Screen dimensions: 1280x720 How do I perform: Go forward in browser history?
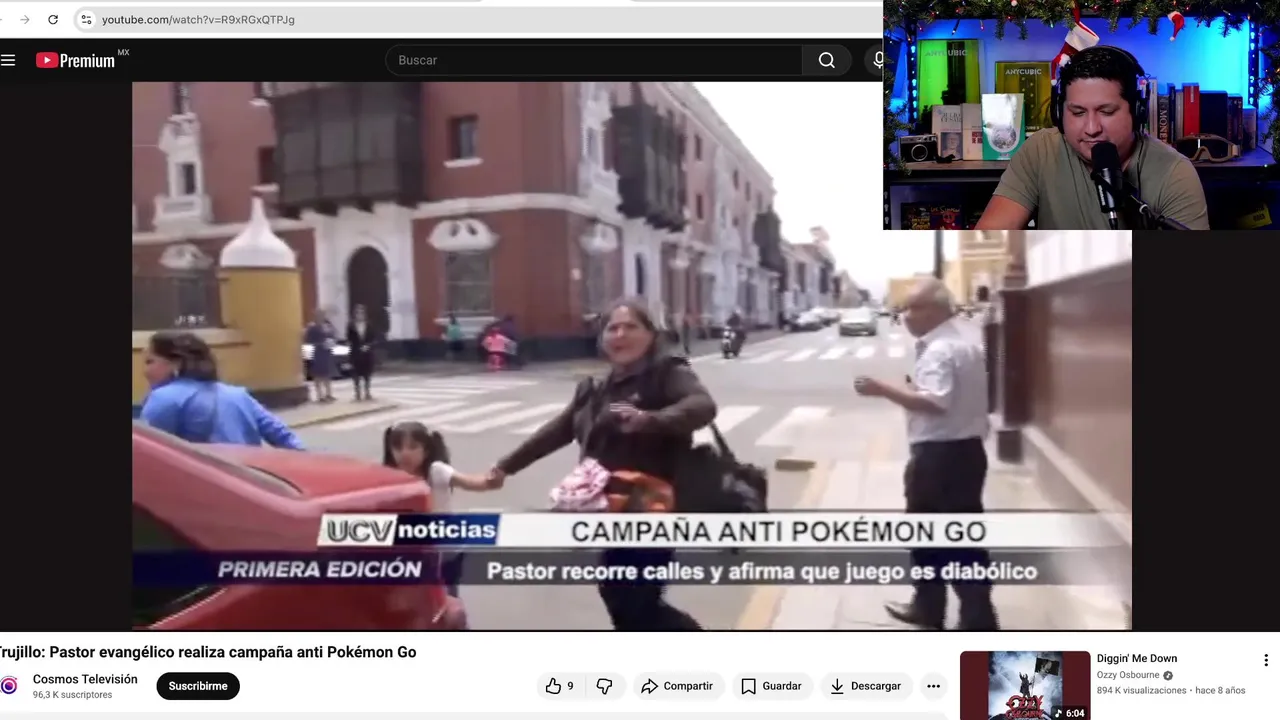point(25,19)
